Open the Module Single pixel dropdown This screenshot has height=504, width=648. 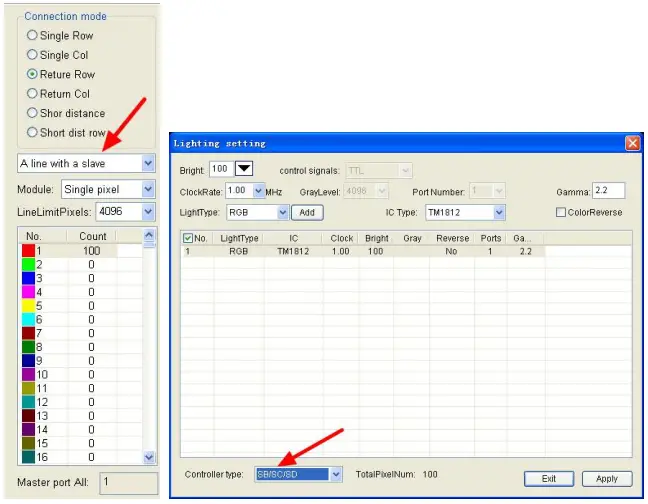(148, 190)
